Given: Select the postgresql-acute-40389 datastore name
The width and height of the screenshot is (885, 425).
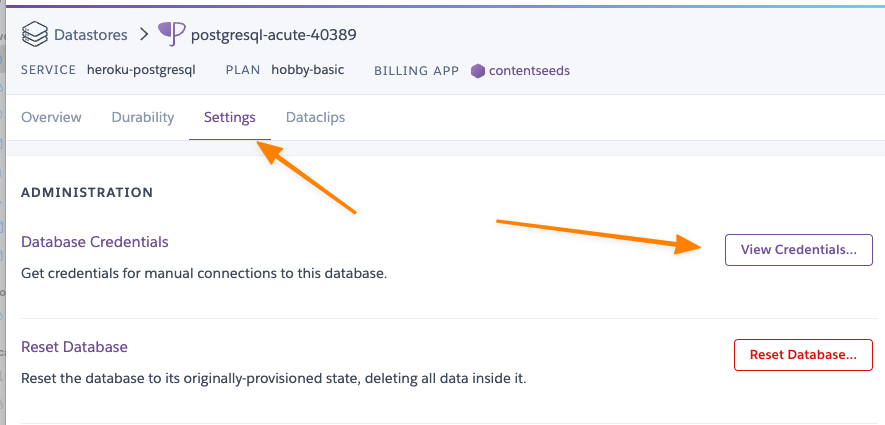Looking at the screenshot, I should [x=273, y=35].
